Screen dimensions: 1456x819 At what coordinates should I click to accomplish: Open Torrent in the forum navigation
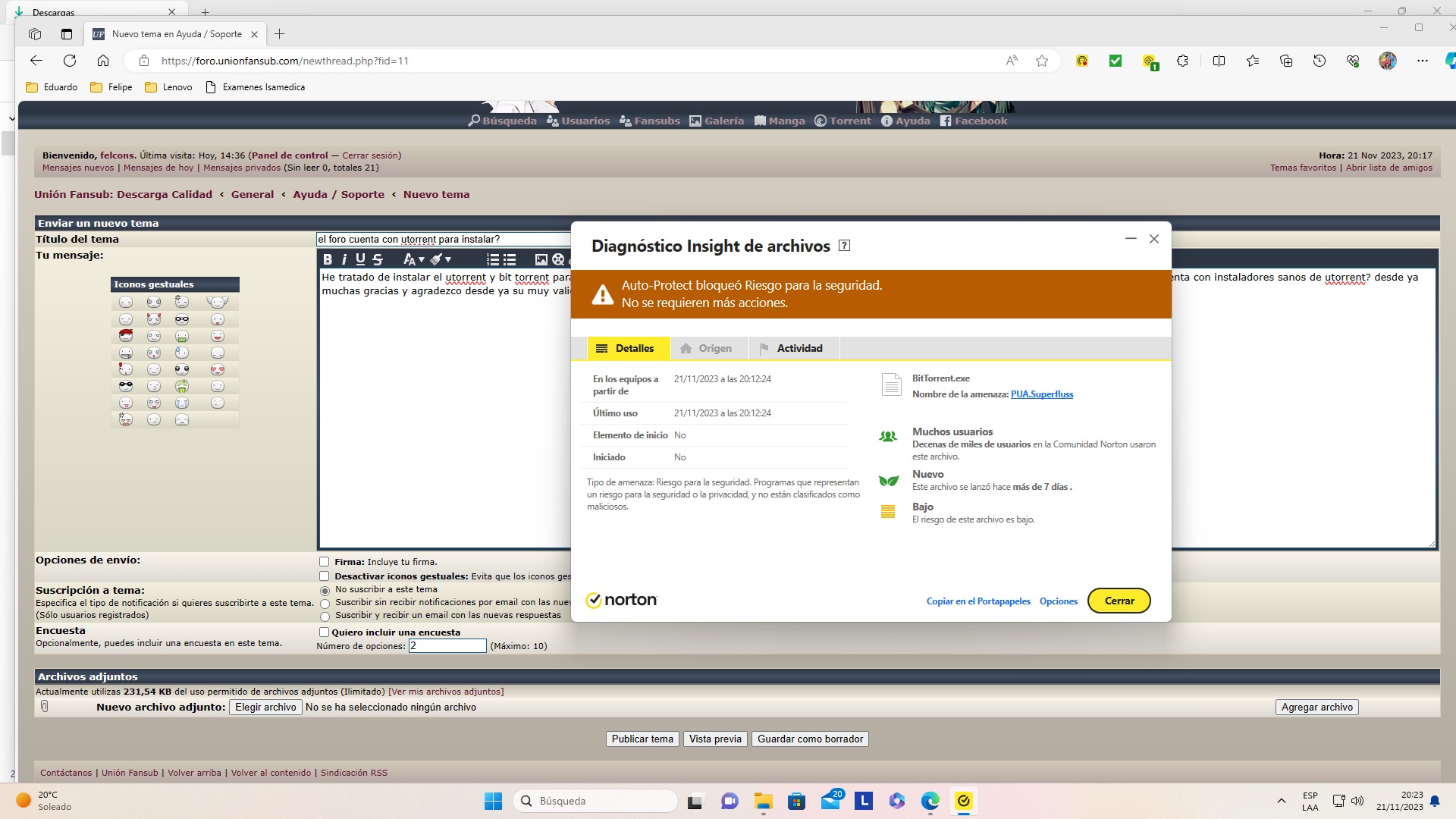pos(843,121)
